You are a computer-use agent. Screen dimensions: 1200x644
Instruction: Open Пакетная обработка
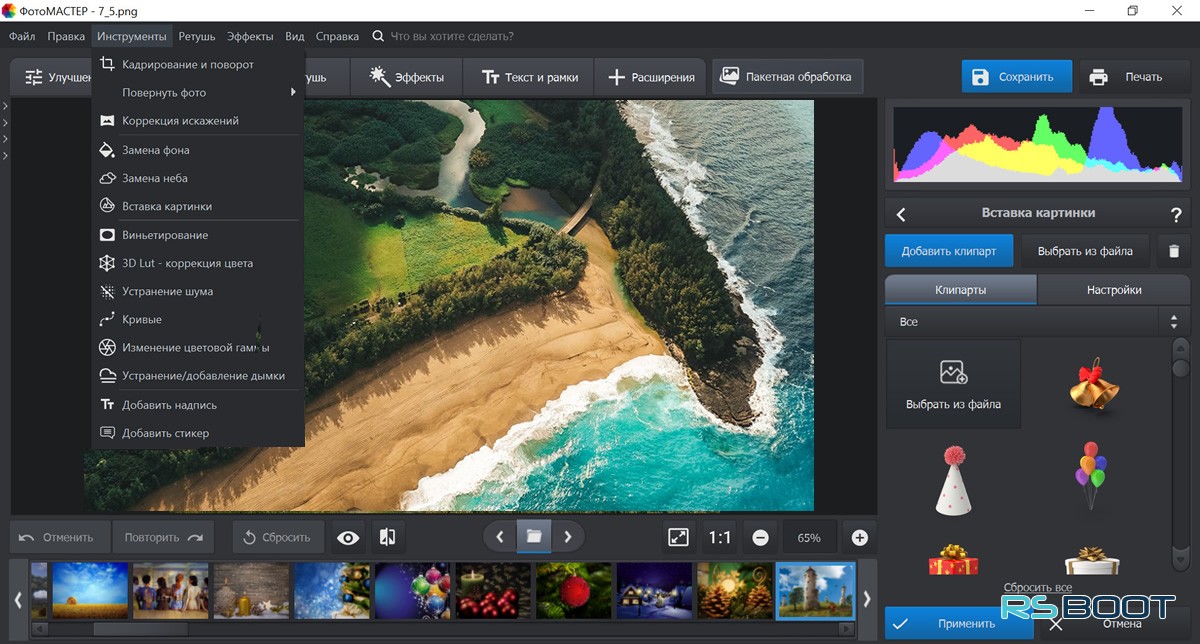pyautogui.click(x=786, y=76)
